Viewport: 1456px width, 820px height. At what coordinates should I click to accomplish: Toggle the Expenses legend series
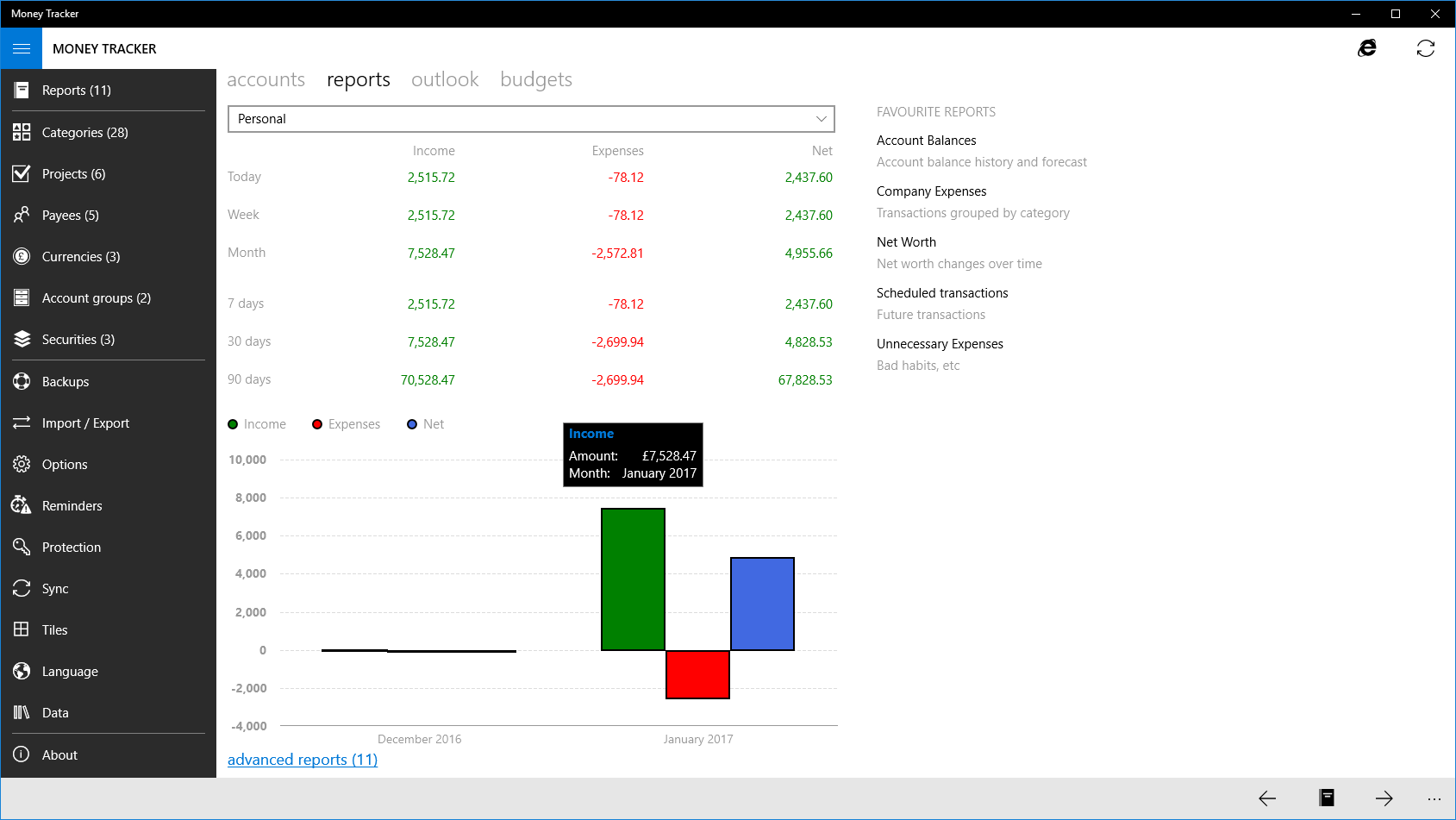[x=347, y=424]
